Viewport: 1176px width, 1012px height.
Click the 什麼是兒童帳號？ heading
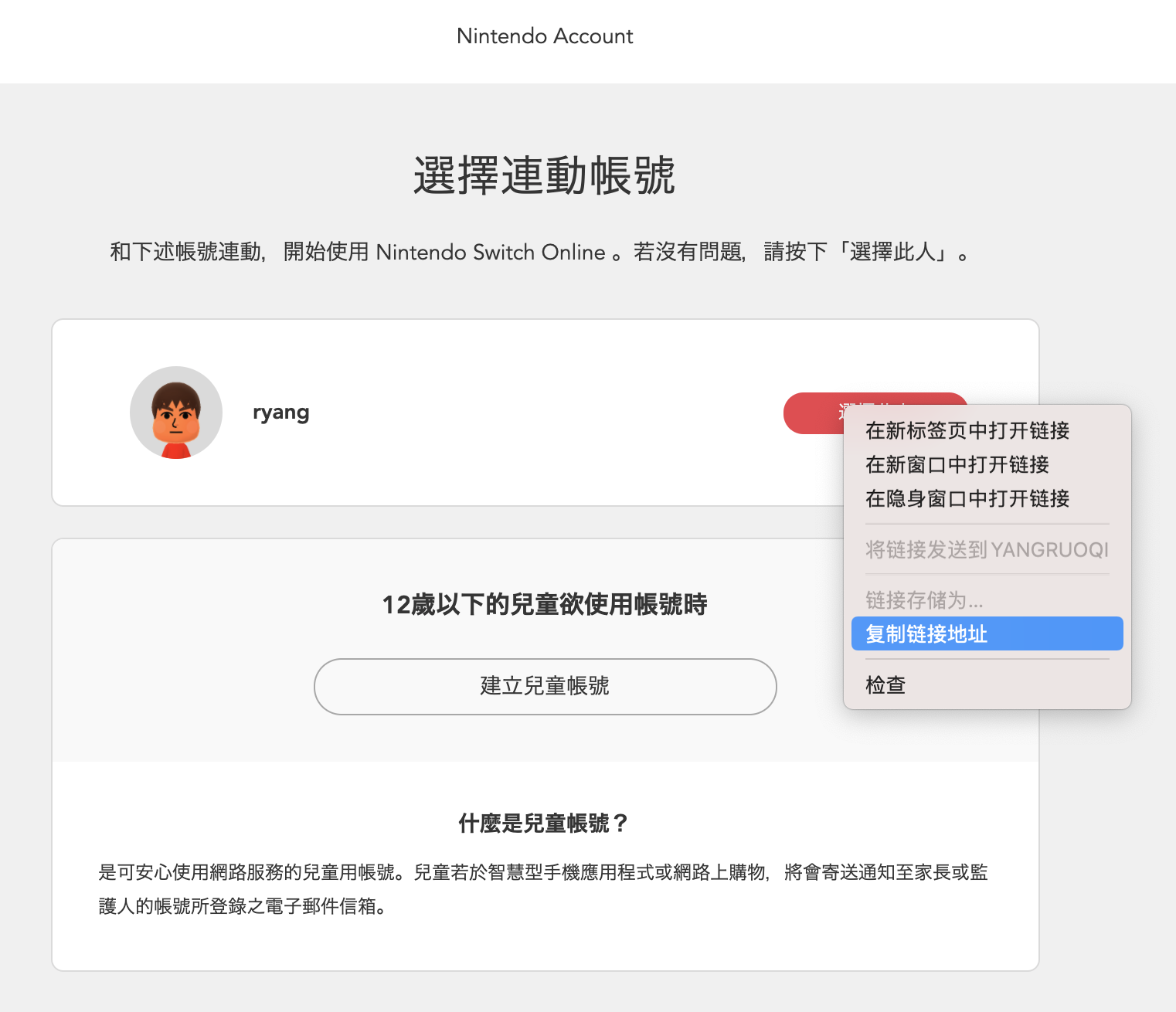[545, 824]
